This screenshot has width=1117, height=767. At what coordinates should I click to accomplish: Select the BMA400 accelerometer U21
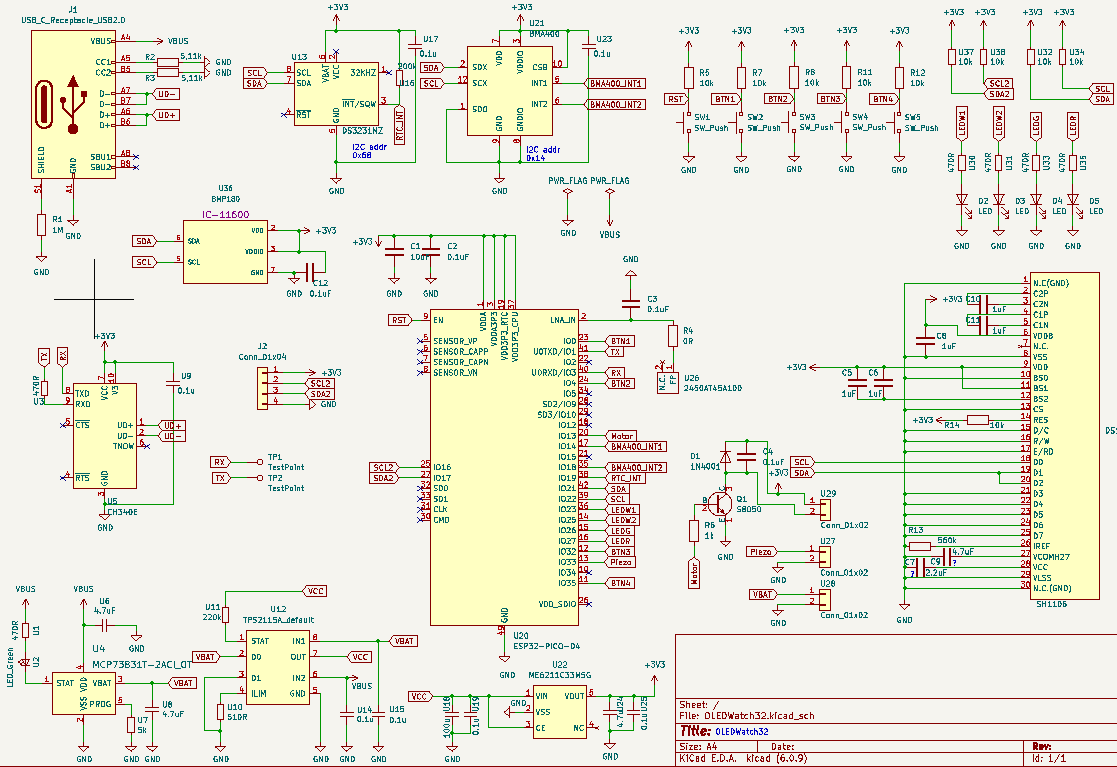coord(509,90)
